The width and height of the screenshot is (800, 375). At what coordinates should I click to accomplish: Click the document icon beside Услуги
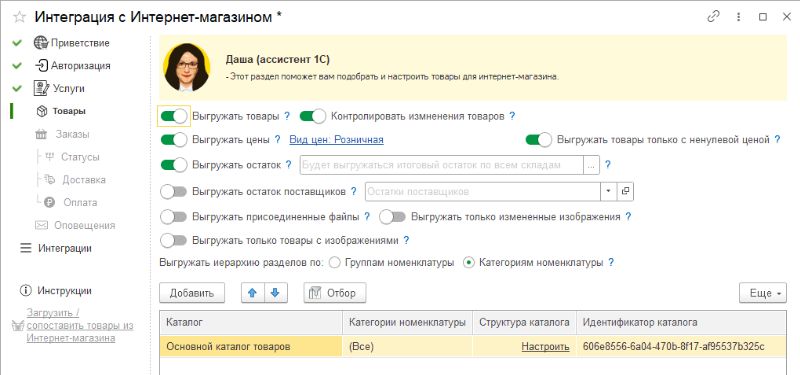[x=41, y=88]
